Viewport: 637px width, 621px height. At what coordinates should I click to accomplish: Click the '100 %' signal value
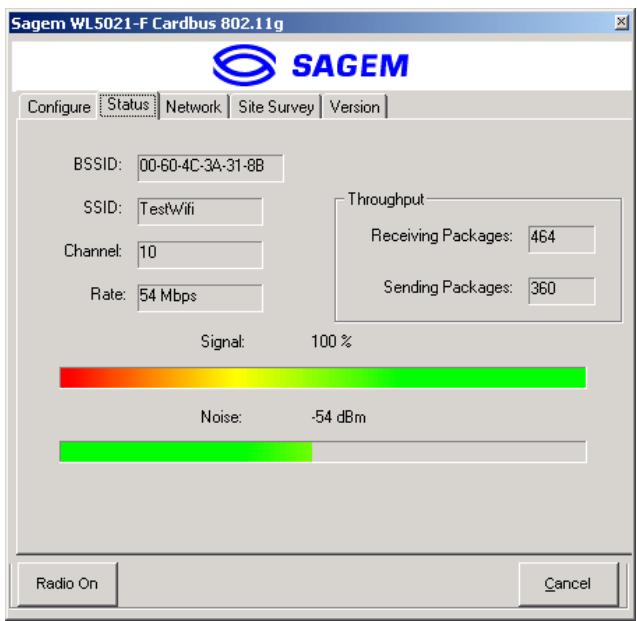tap(332, 341)
